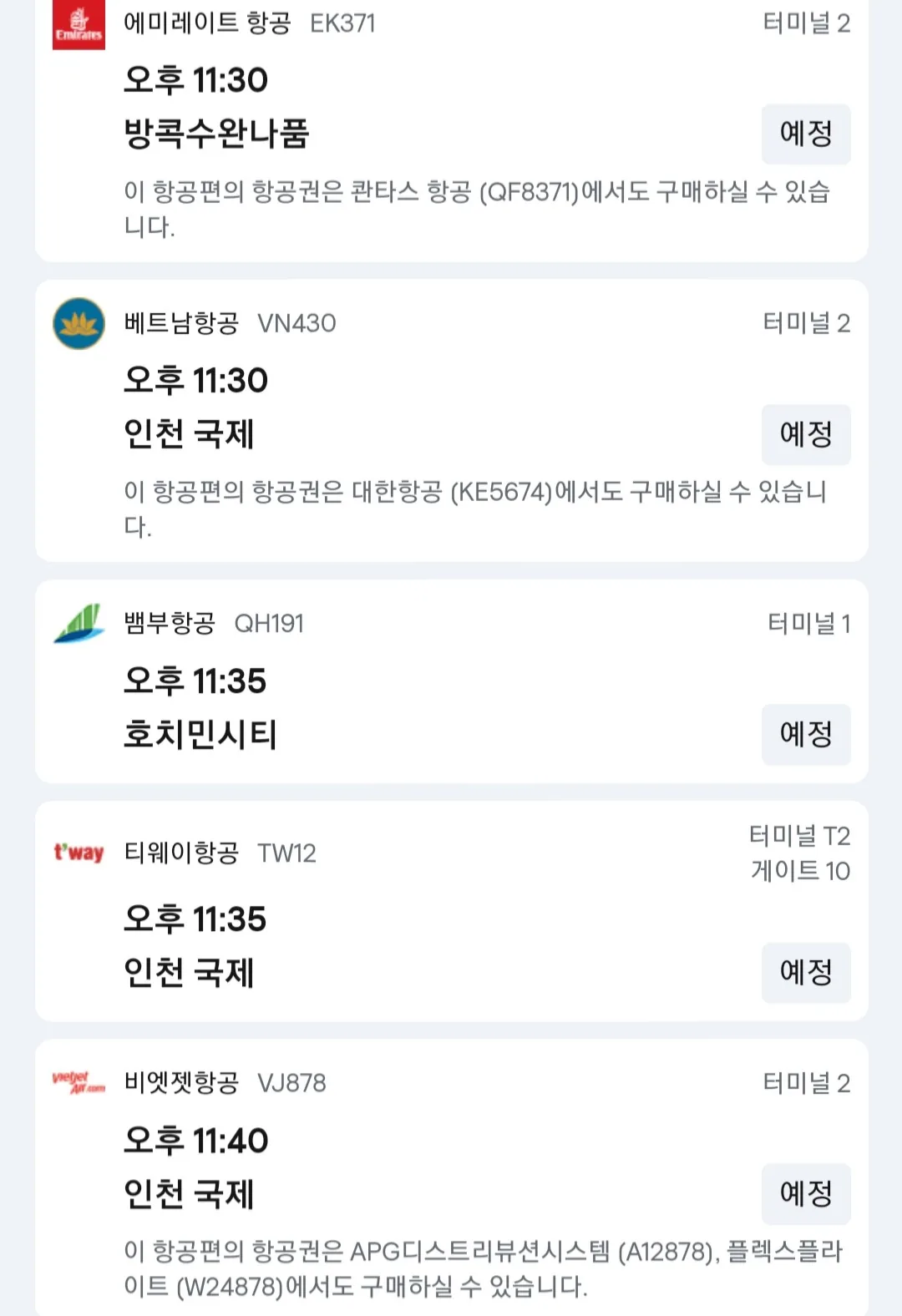Viewport: 902px width, 1316px height.
Task: Open the 호치민시티 destination flight card
Action: pos(451,681)
